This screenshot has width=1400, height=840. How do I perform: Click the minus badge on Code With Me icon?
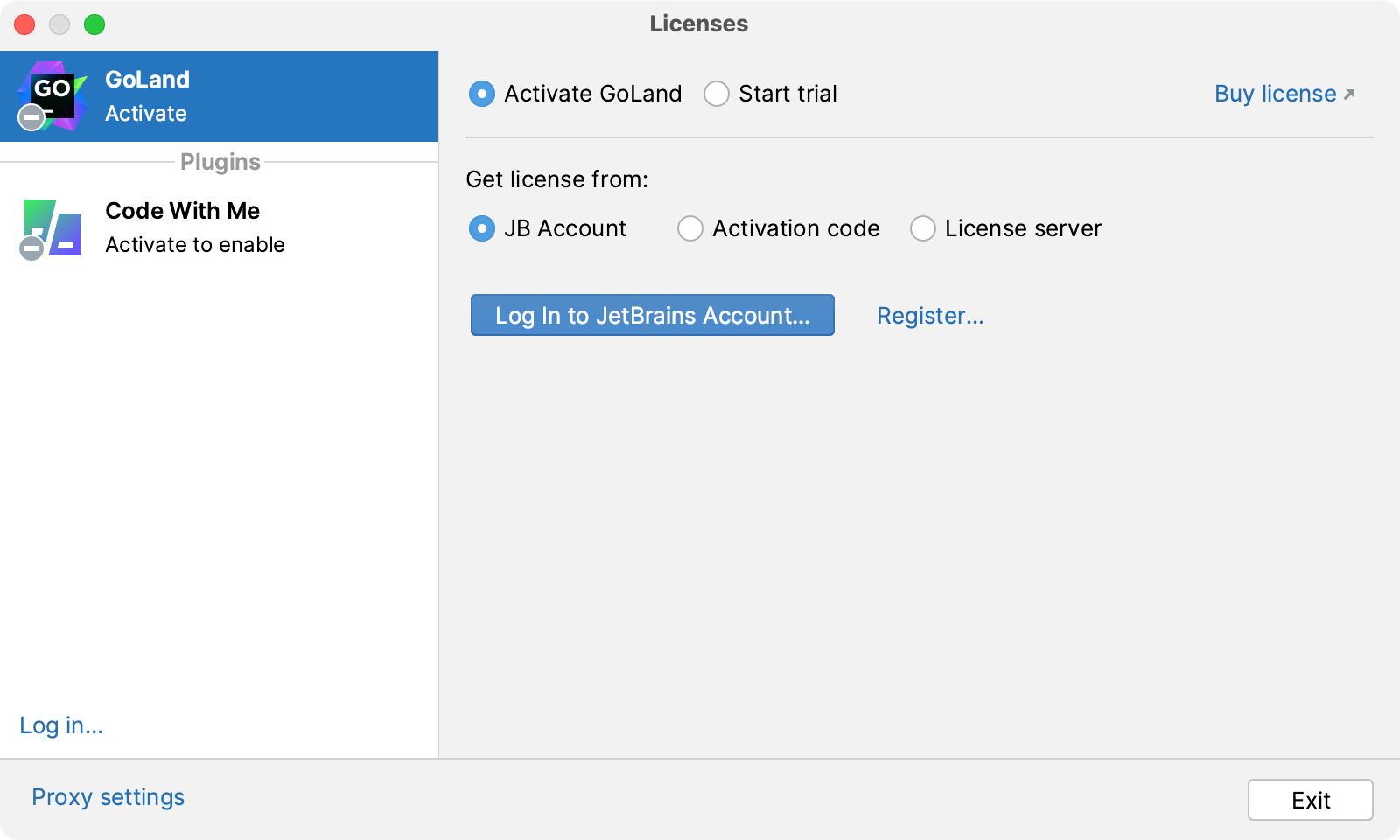click(31, 248)
